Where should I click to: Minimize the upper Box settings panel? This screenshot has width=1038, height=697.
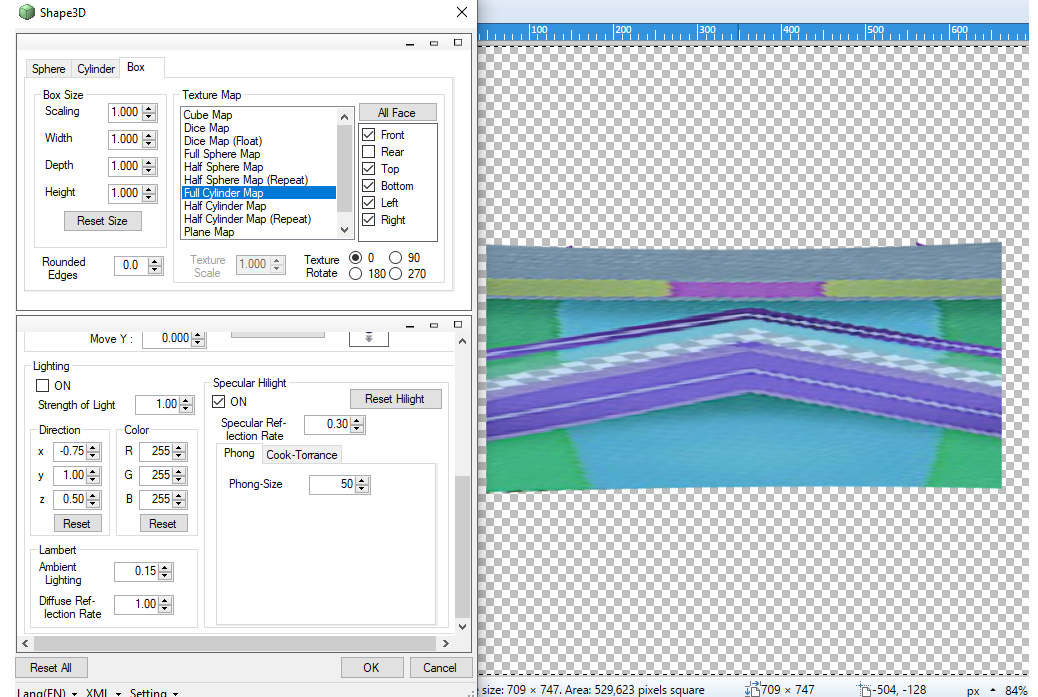click(410, 43)
